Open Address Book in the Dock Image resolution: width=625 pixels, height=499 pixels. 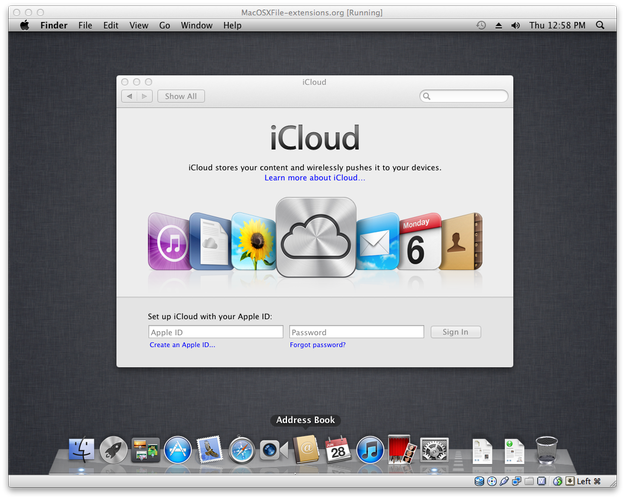pos(306,450)
